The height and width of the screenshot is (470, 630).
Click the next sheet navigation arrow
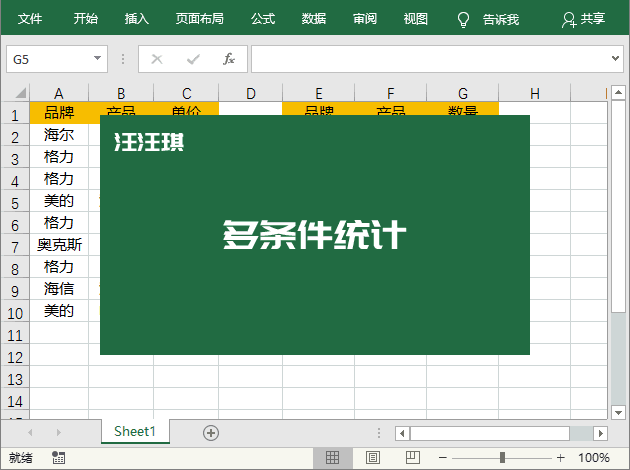click(x=59, y=433)
